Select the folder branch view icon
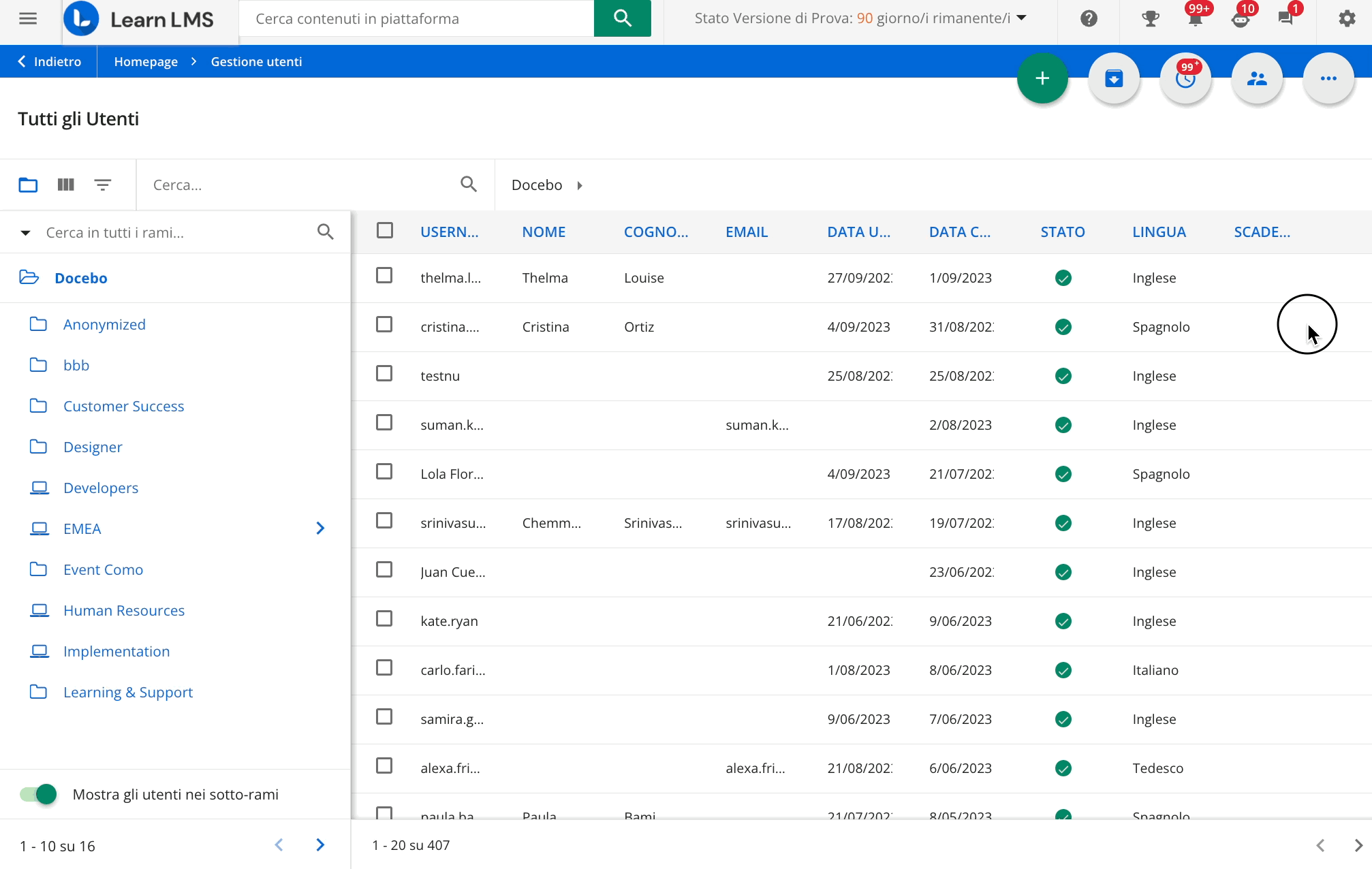Screen dimensions: 1372x869 point(28,185)
